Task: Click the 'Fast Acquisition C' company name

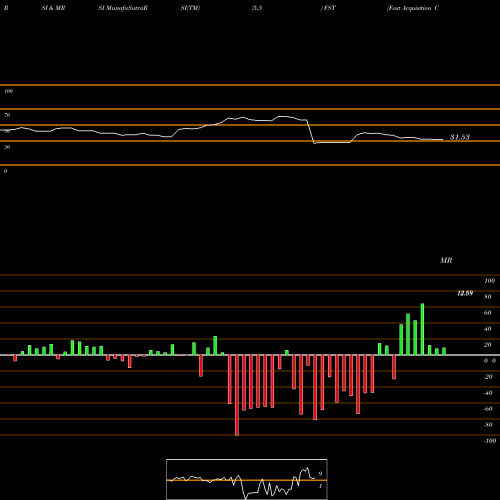Action: [x=413, y=8]
